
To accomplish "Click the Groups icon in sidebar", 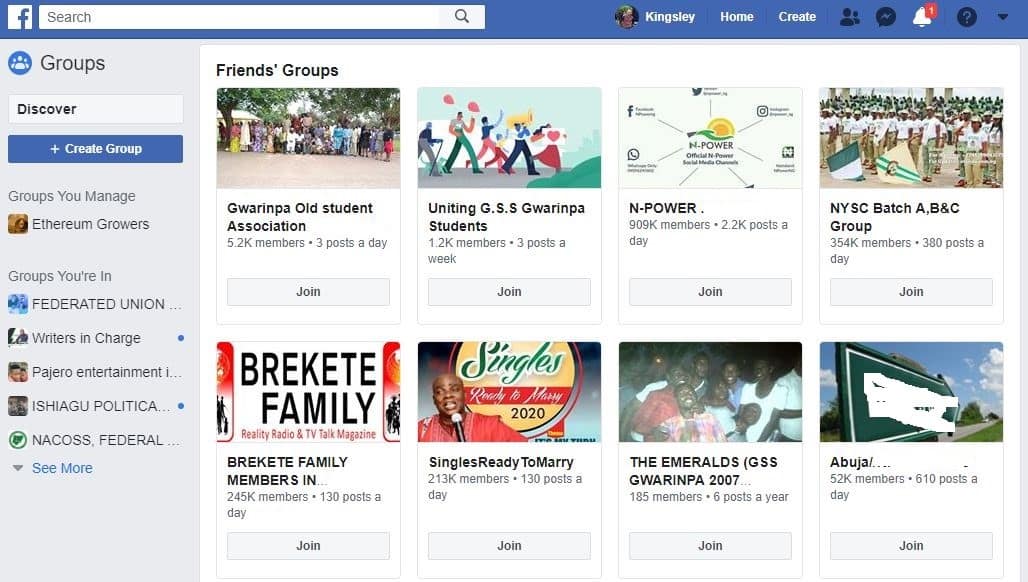I will point(20,63).
